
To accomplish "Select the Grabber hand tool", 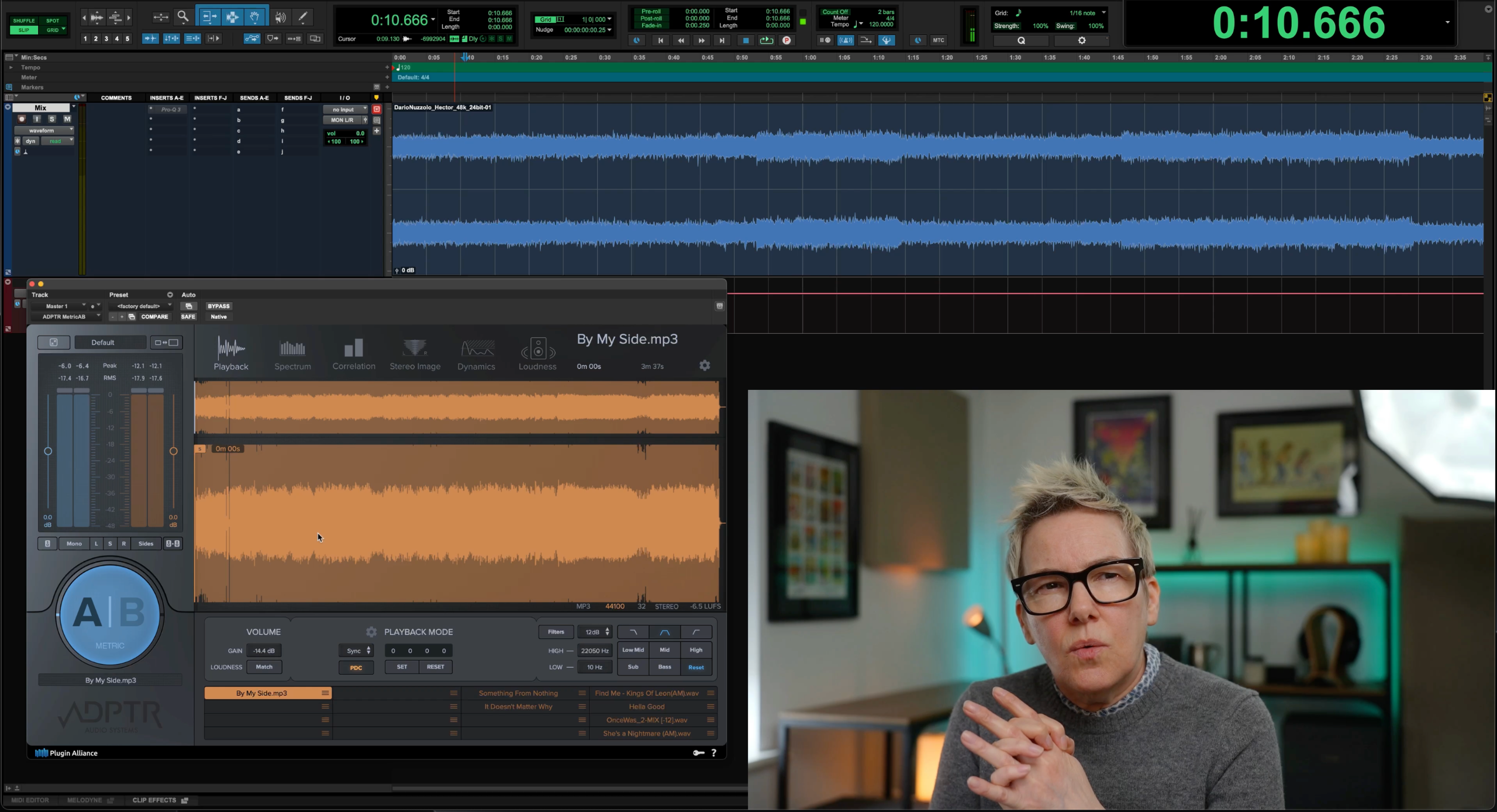I will tap(255, 17).
